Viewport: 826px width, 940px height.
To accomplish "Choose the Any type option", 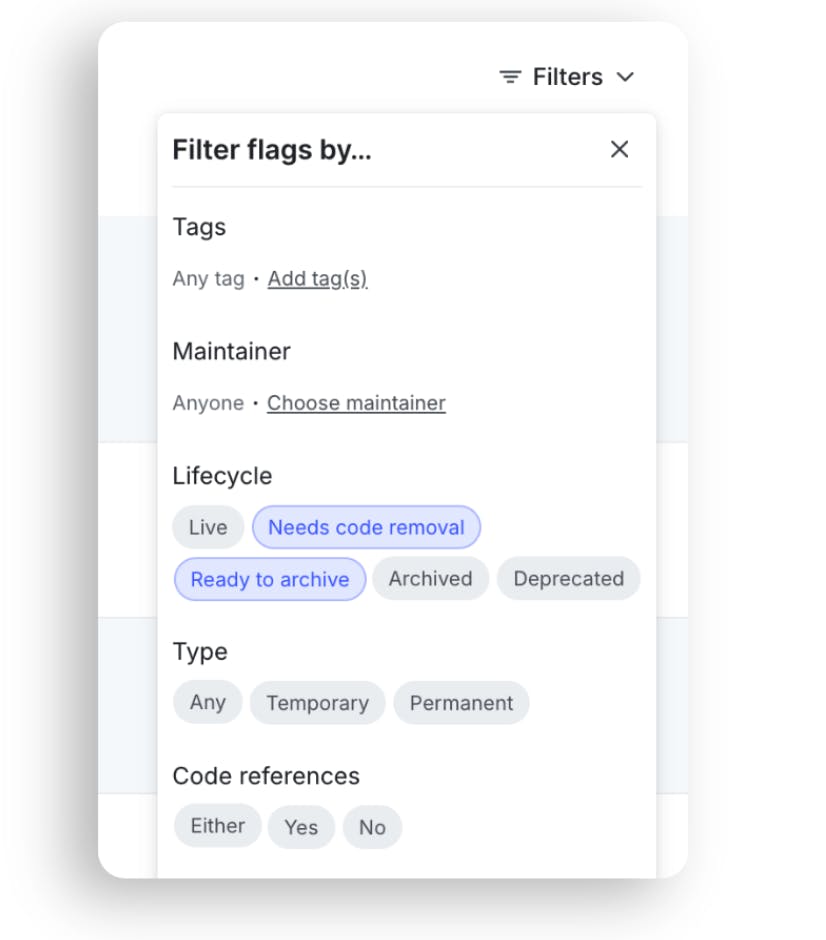I will (208, 702).
